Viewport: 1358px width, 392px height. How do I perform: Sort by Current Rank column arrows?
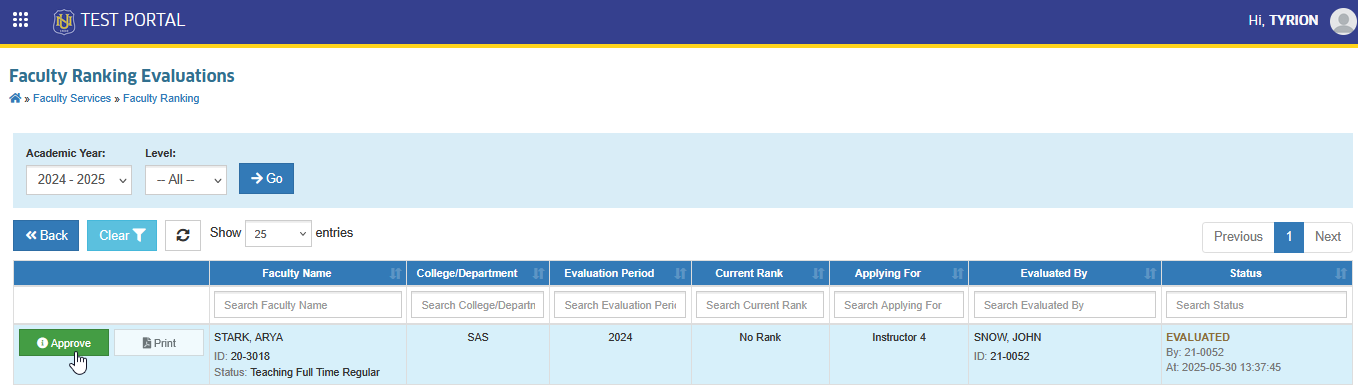(817, 273)
